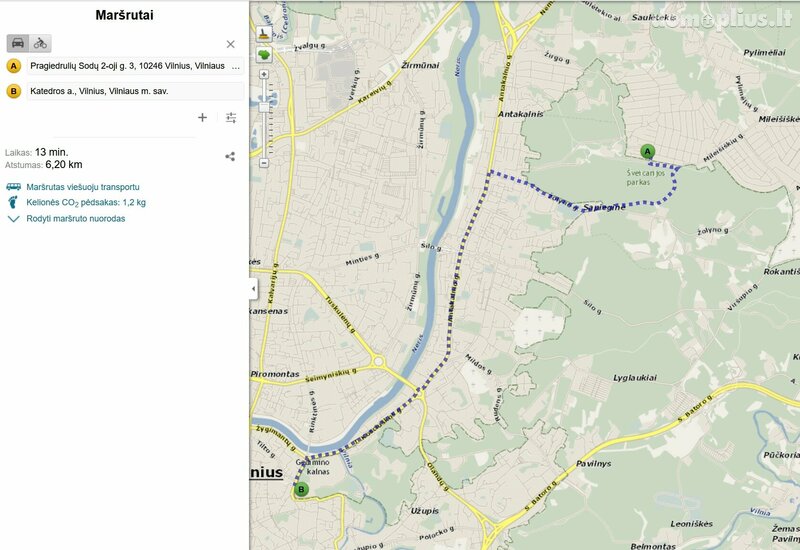This screenshot has height=550, width=800.
Task: Share the route via share icon
Action: click(230, 156)
